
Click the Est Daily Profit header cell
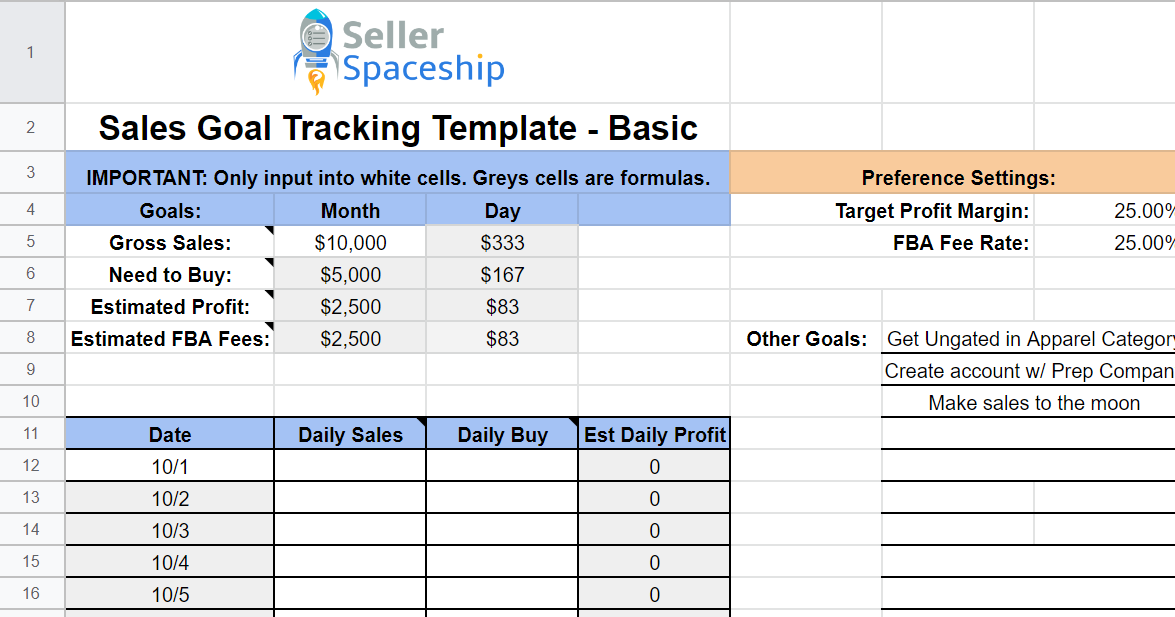coord(654,434)
